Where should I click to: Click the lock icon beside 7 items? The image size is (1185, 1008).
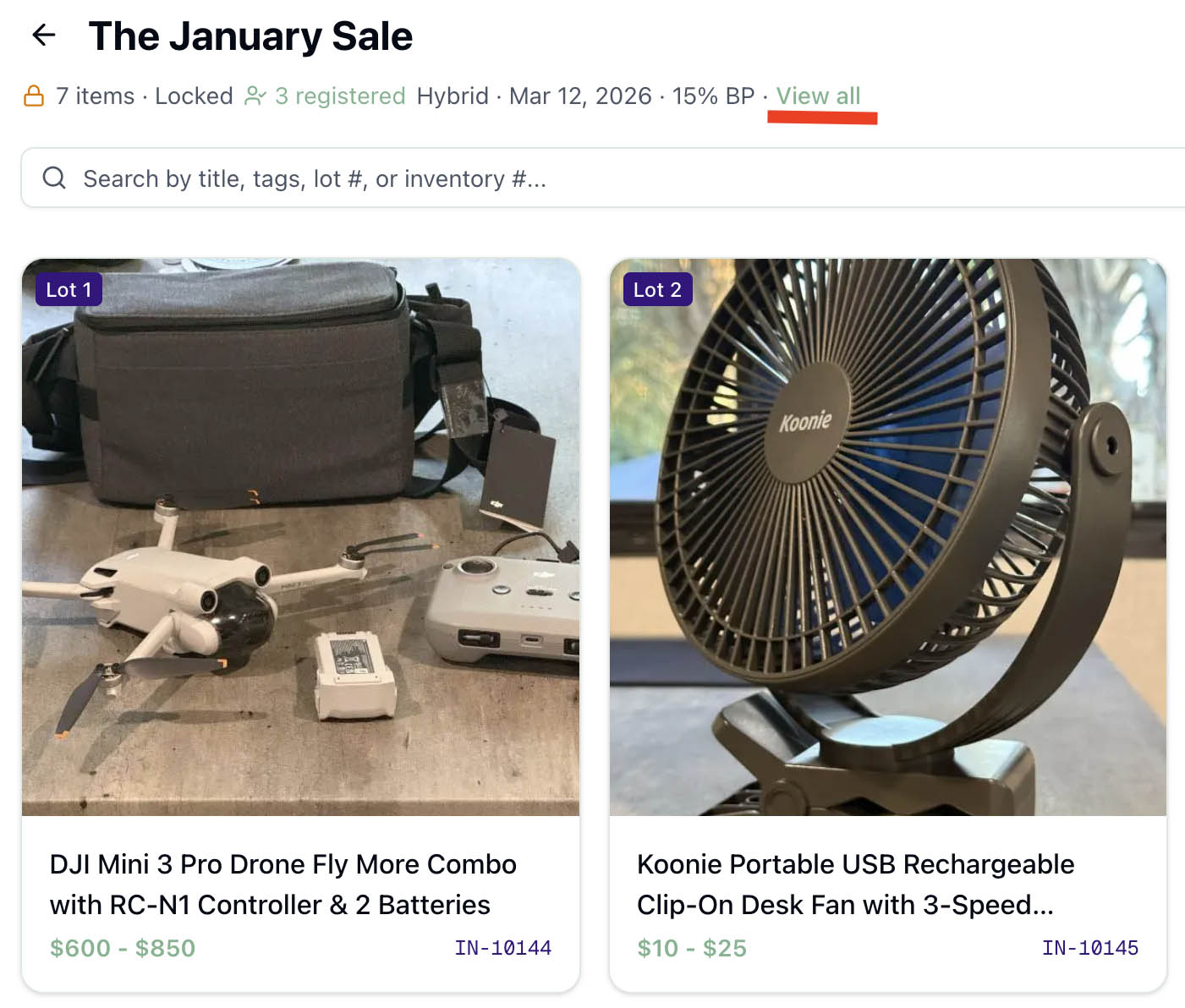click(34, 96)
